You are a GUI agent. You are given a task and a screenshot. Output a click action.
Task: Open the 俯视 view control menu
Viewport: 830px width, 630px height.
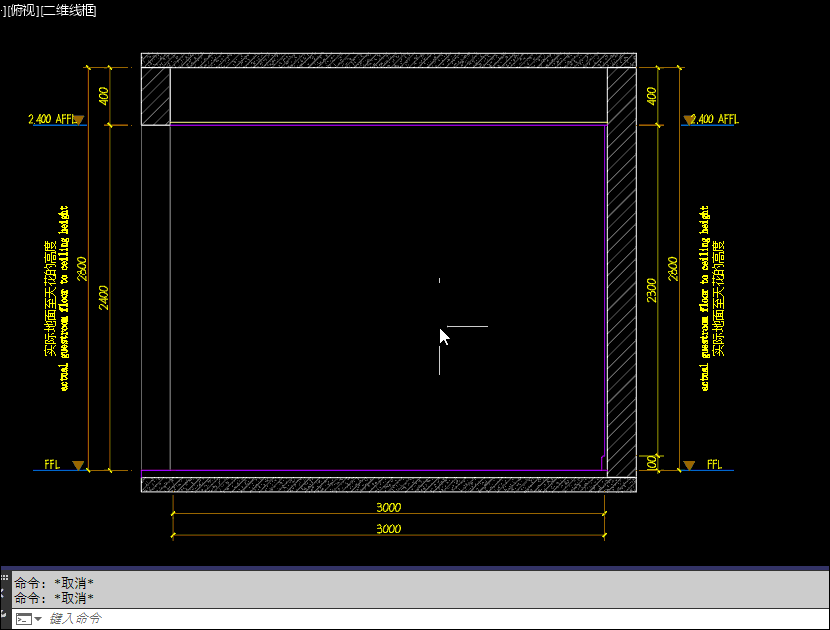click(24, 10)
